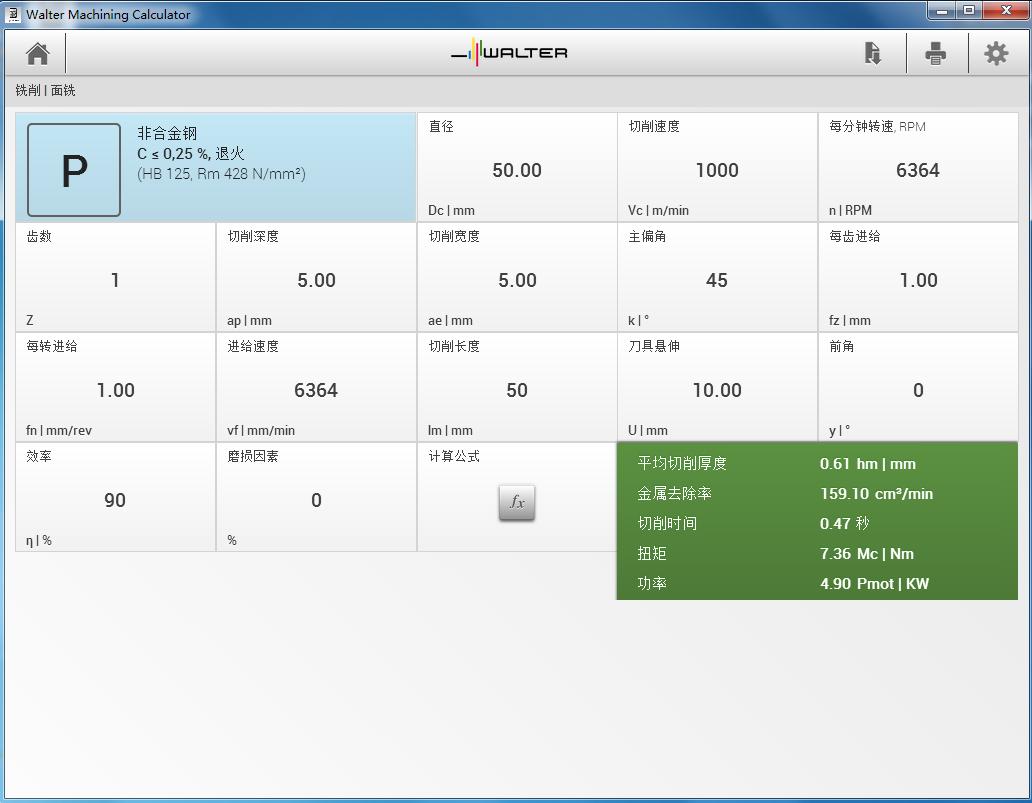Edit feed per tooth fz value

[x=918, y=280]
